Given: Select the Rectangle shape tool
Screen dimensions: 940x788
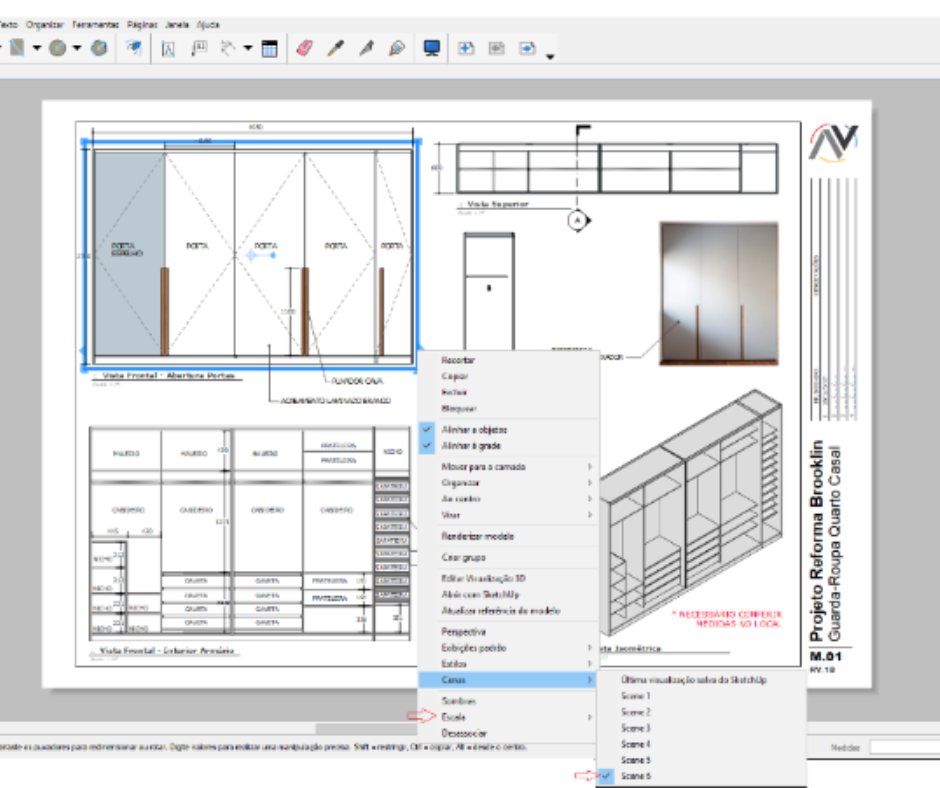Looking at the screenshot, I should [17, 48].
